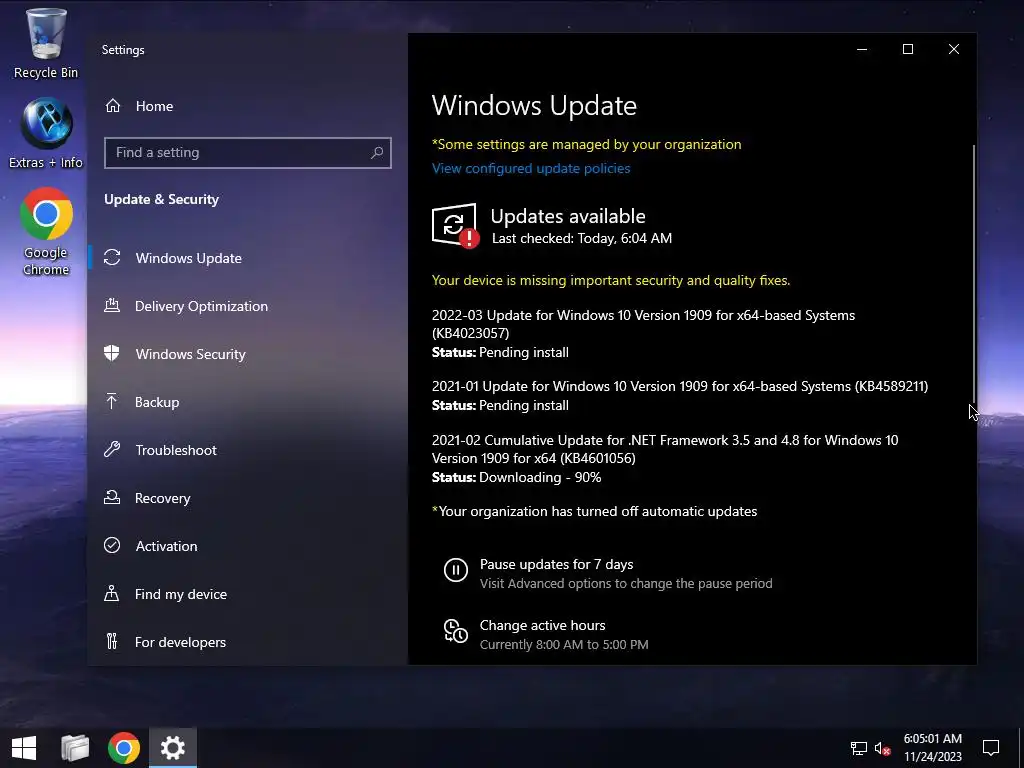Click the Change active hours clock icon
1024x768 pixels.
point(456,631)
